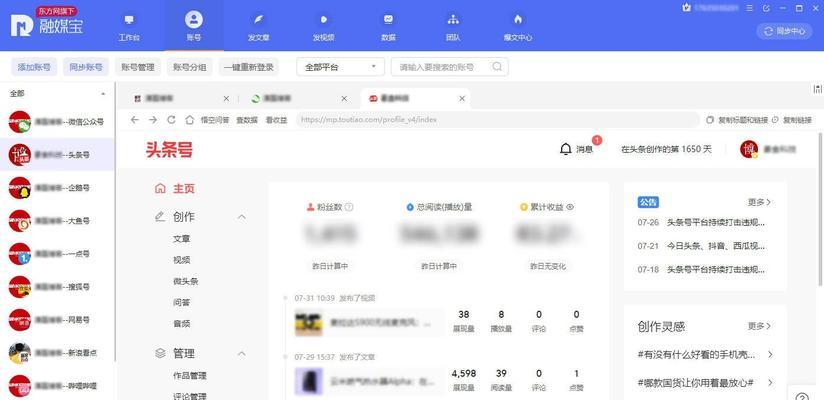Collapse the 管理 menu chevron
The height and width of the screenshot is (400, 824).
242,353
